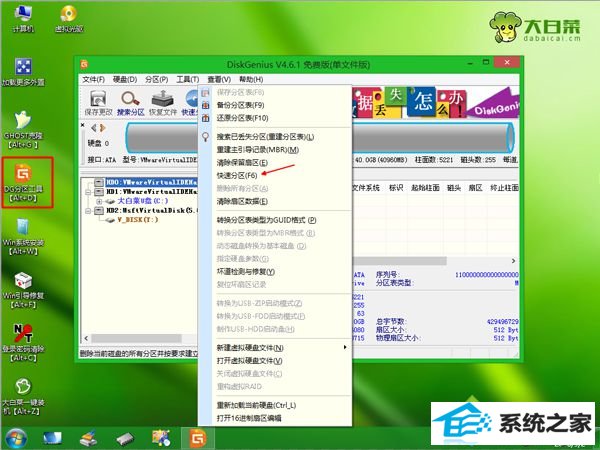Click 备份分区表 (F9) menu entry
Viewport: 600px width, 450px height.
[240, 104]
